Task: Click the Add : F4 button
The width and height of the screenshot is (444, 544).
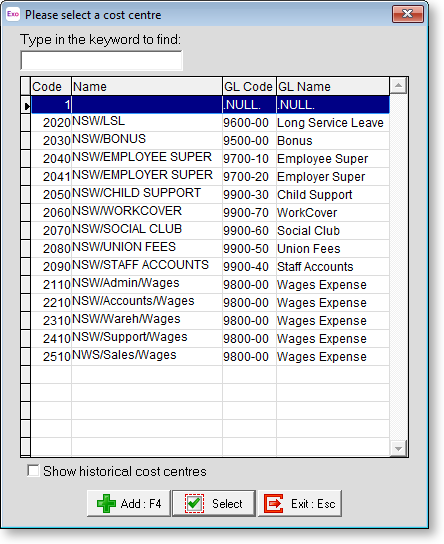Action: pos(129,503)
